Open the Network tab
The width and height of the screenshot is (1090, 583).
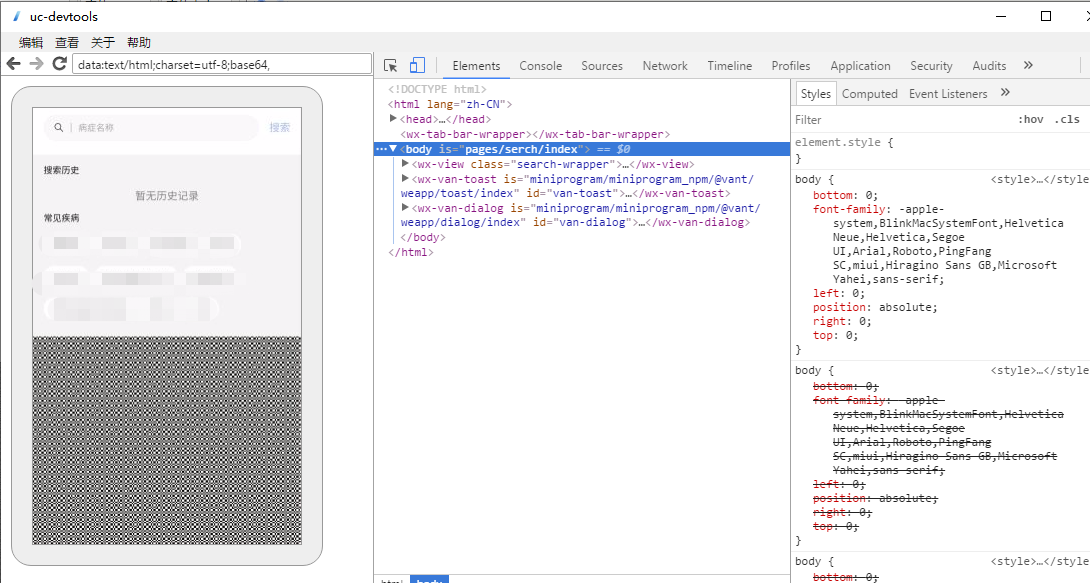tap(664, 66)
